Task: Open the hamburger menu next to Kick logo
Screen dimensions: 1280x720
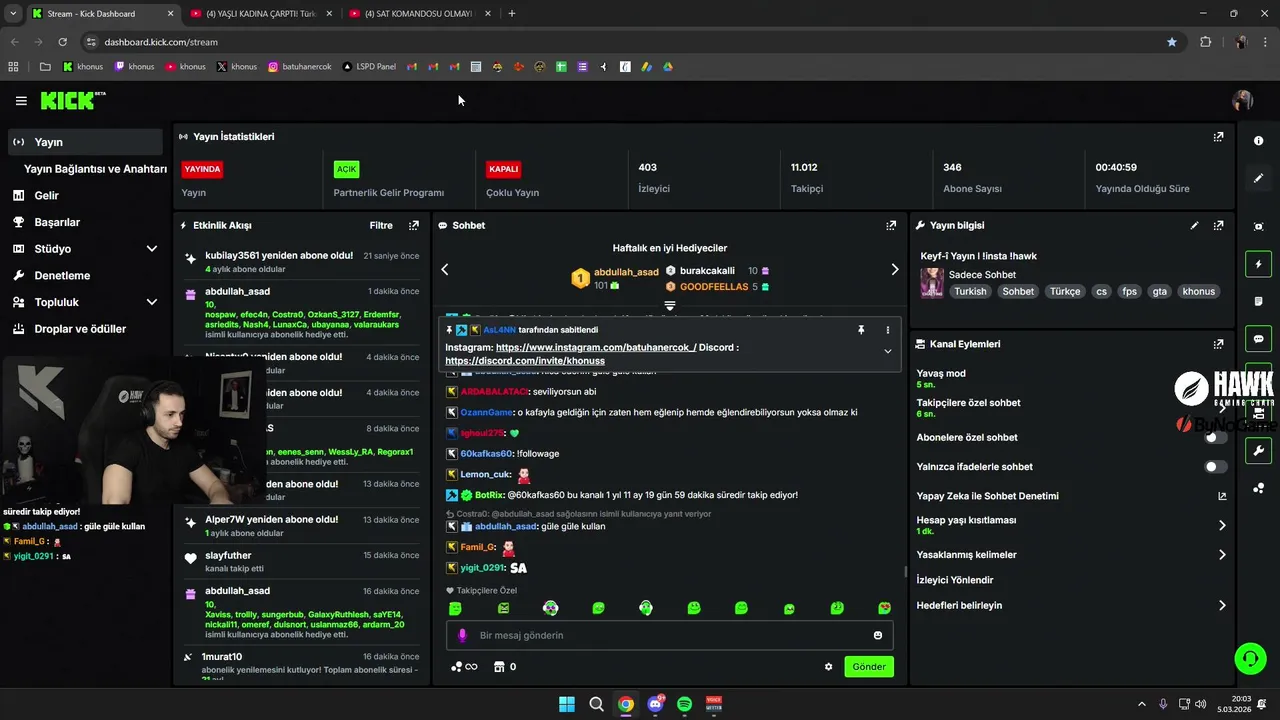Action: coord(21,101)
